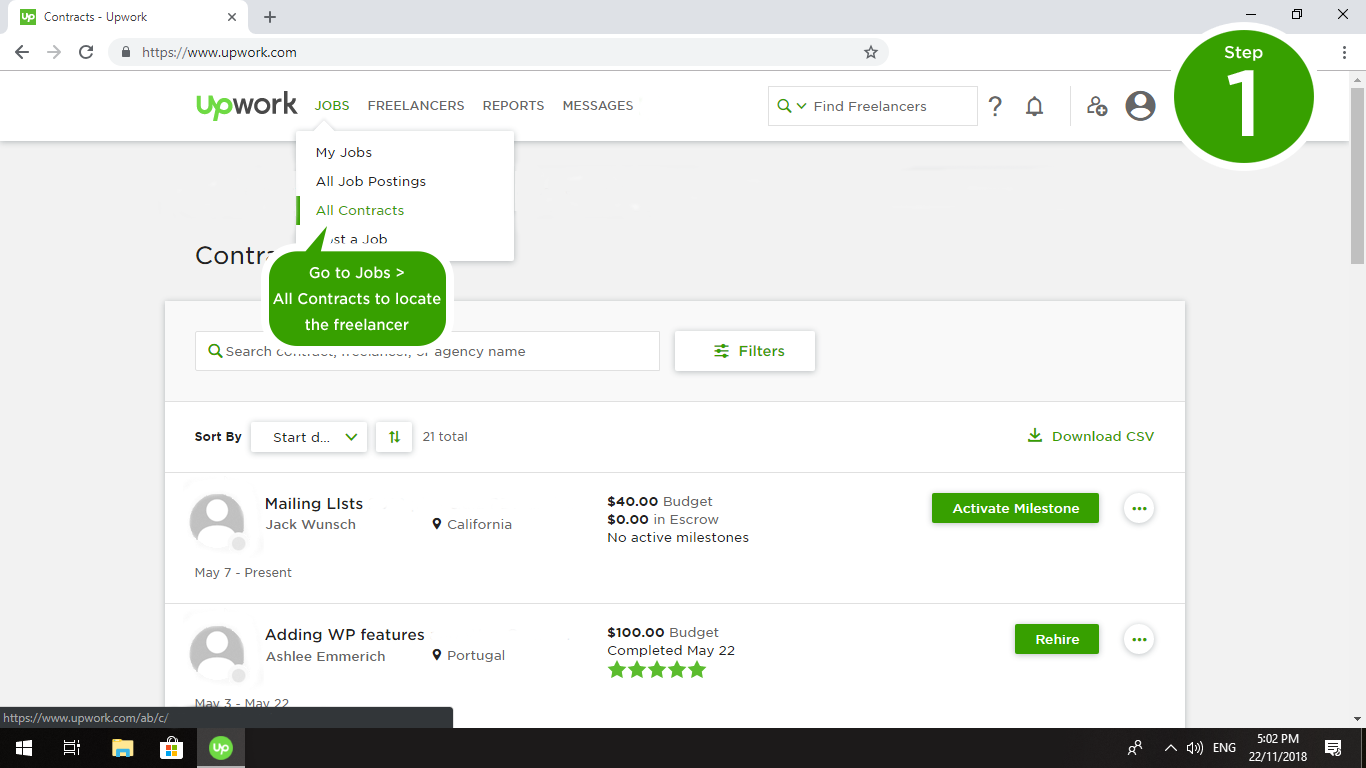Click the Filters sliders icon
The height and width of the screenshot is (768, 1366).
[722, 351]
